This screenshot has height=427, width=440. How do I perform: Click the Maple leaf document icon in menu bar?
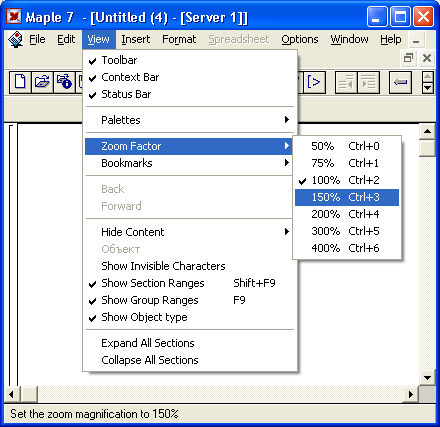(x=15, y=40)
